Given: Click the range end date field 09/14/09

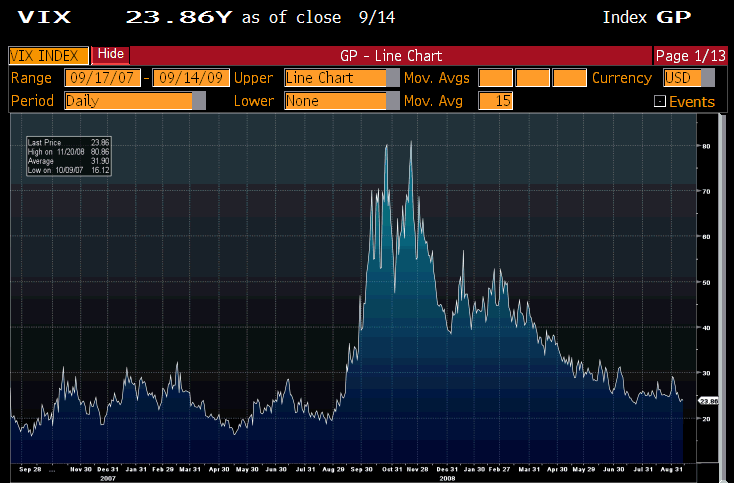Looking at the screenshot, I should coord(189,78).
